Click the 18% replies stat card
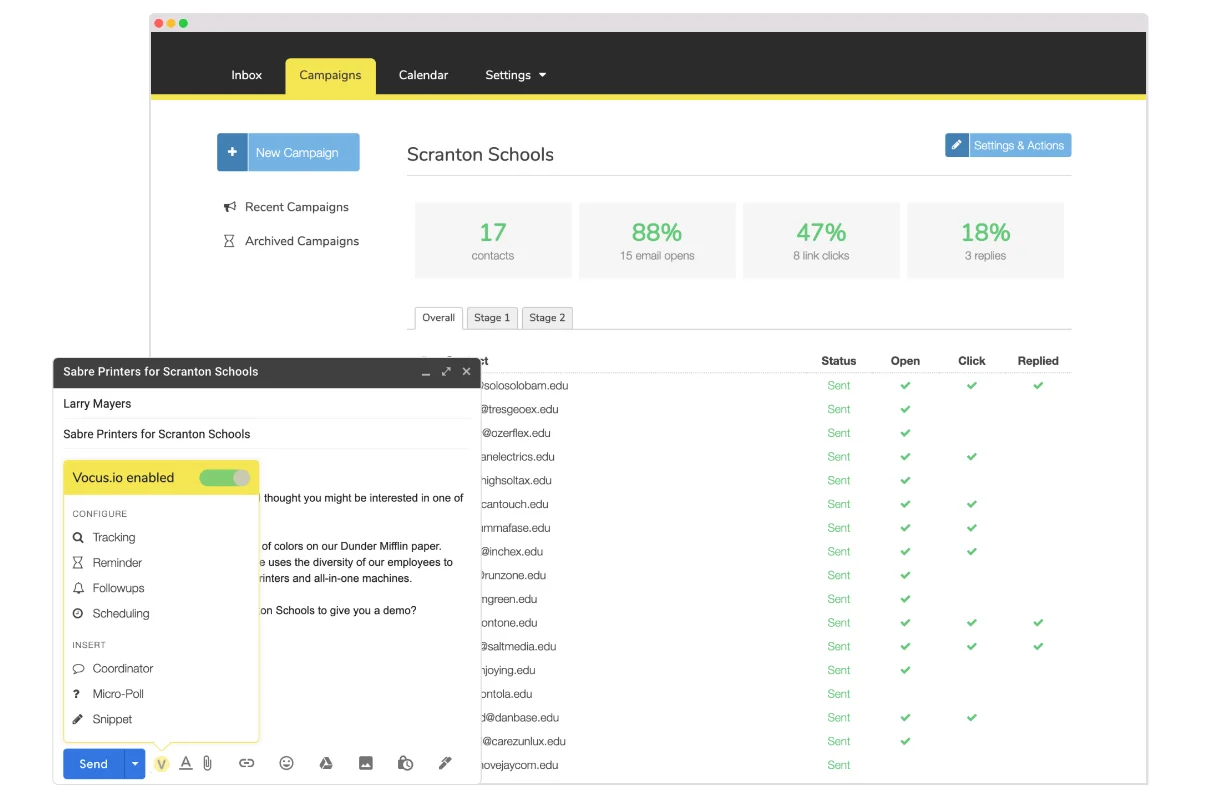Image resolution: width=1214 pixels, height=802 pixels. [x=985, y=240]
